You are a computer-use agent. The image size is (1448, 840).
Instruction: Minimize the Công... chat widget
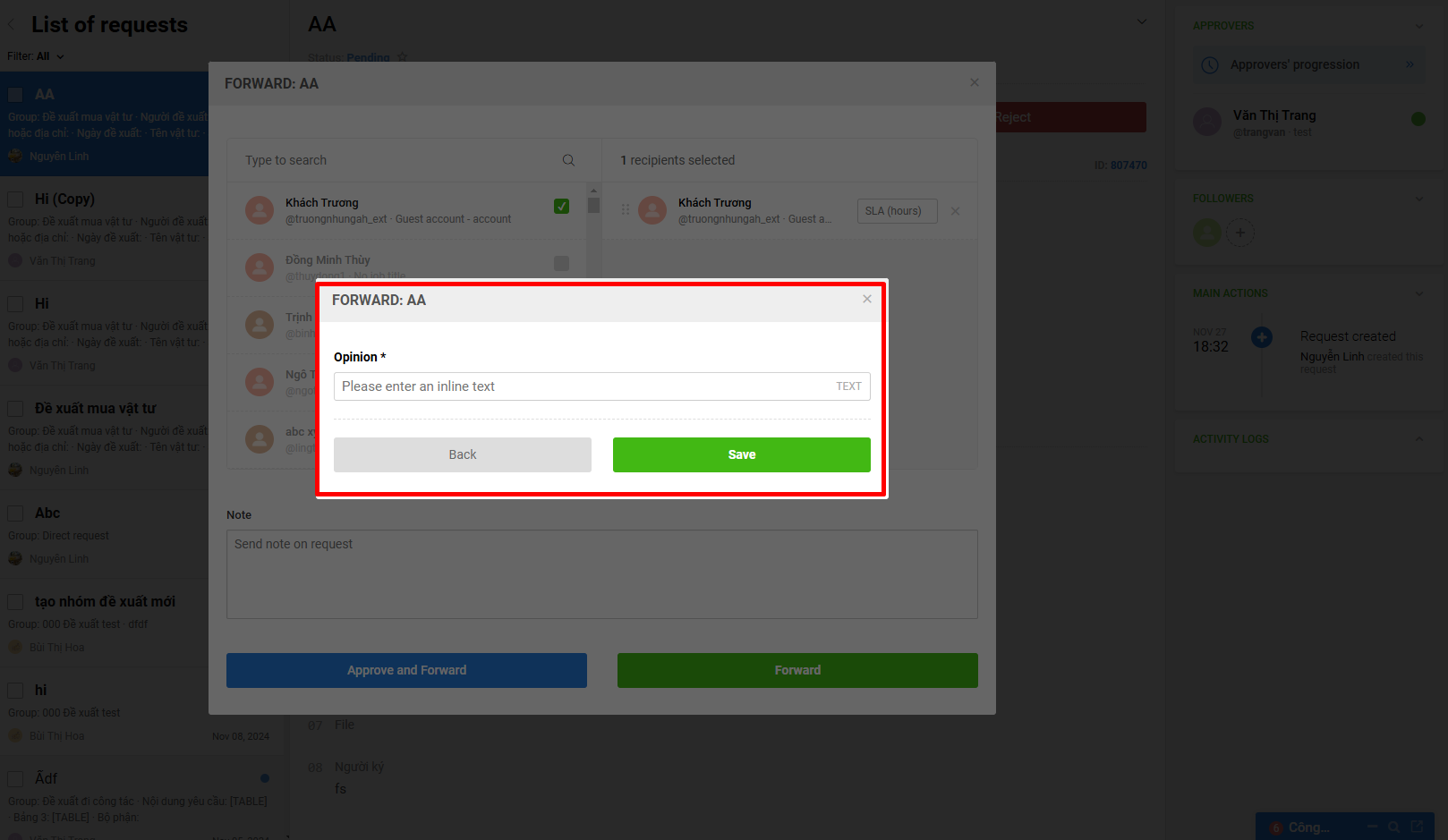(x=1371, y=827)
